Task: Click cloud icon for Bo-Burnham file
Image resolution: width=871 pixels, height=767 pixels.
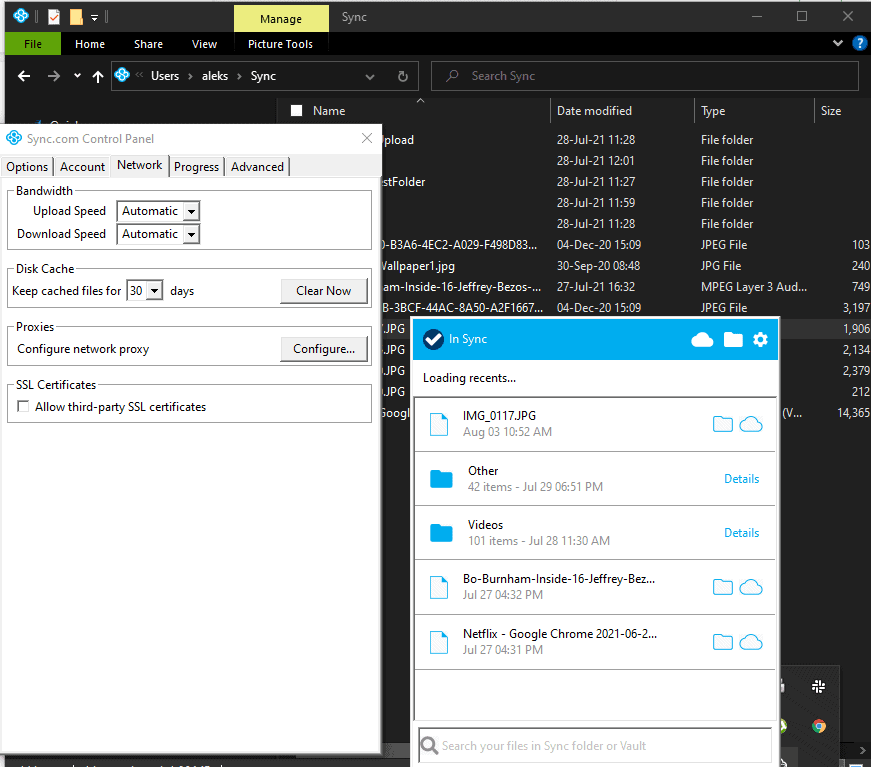Action: click(x=750, y=587)
